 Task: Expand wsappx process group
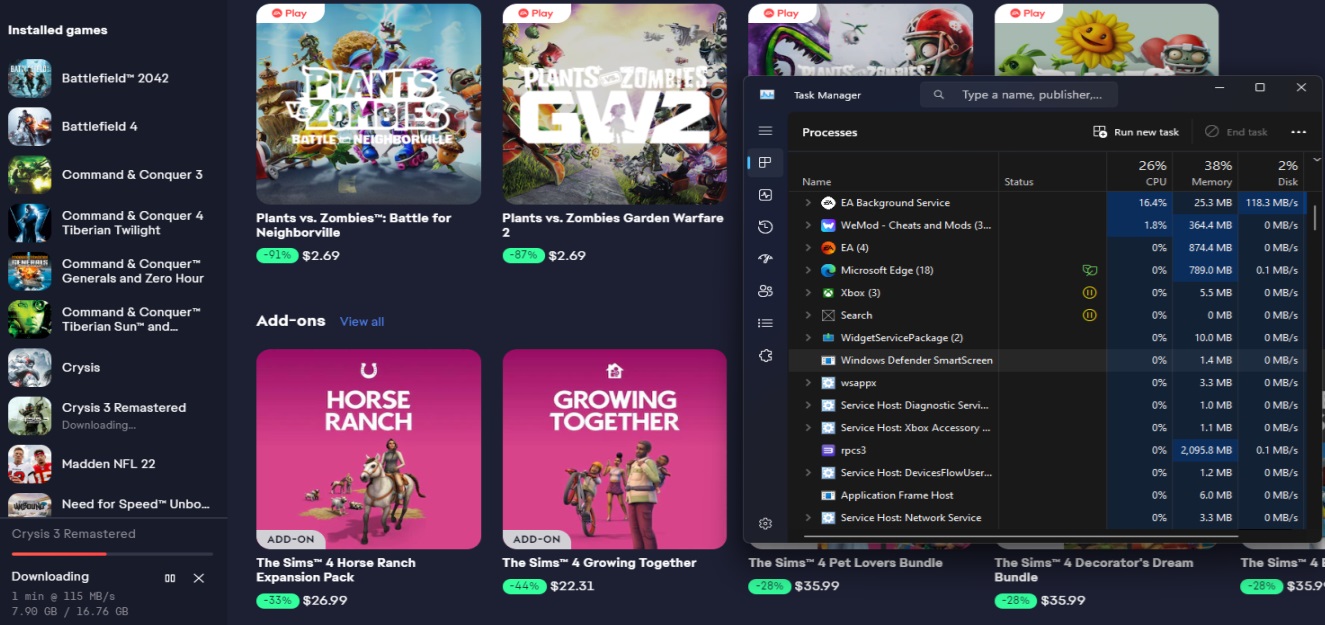pos(808,383)
